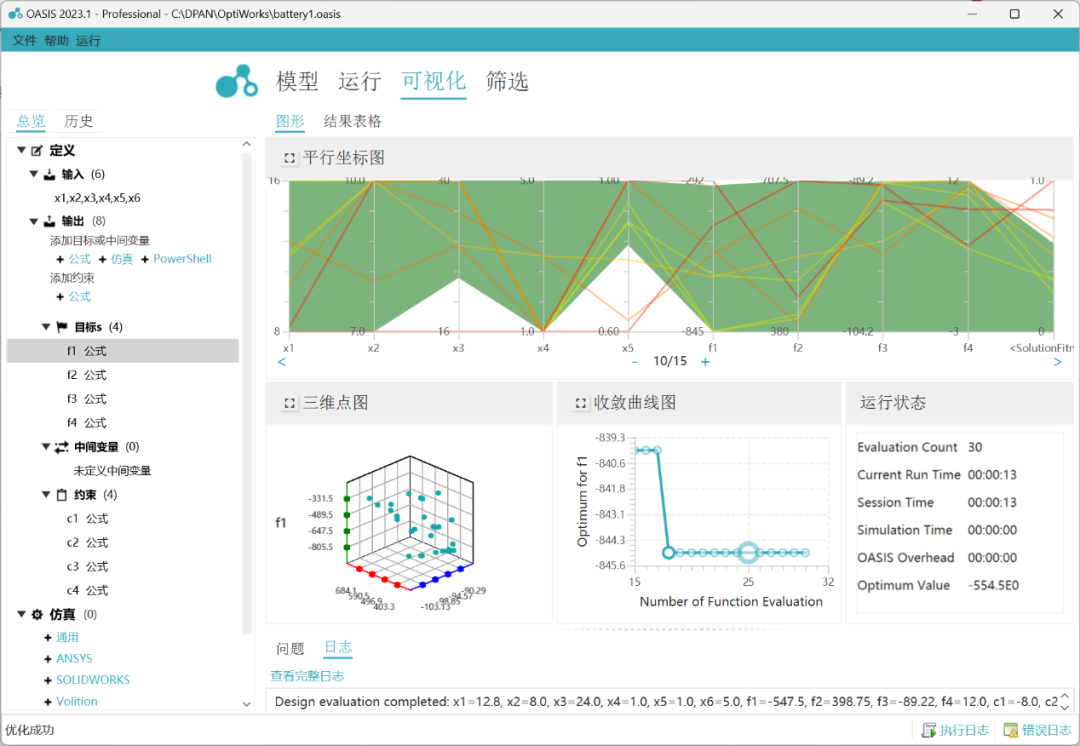The height and width of the screenshot is (746, 1080).
Task: Click the input download icon beside 输入
Action: pos(50,174)
